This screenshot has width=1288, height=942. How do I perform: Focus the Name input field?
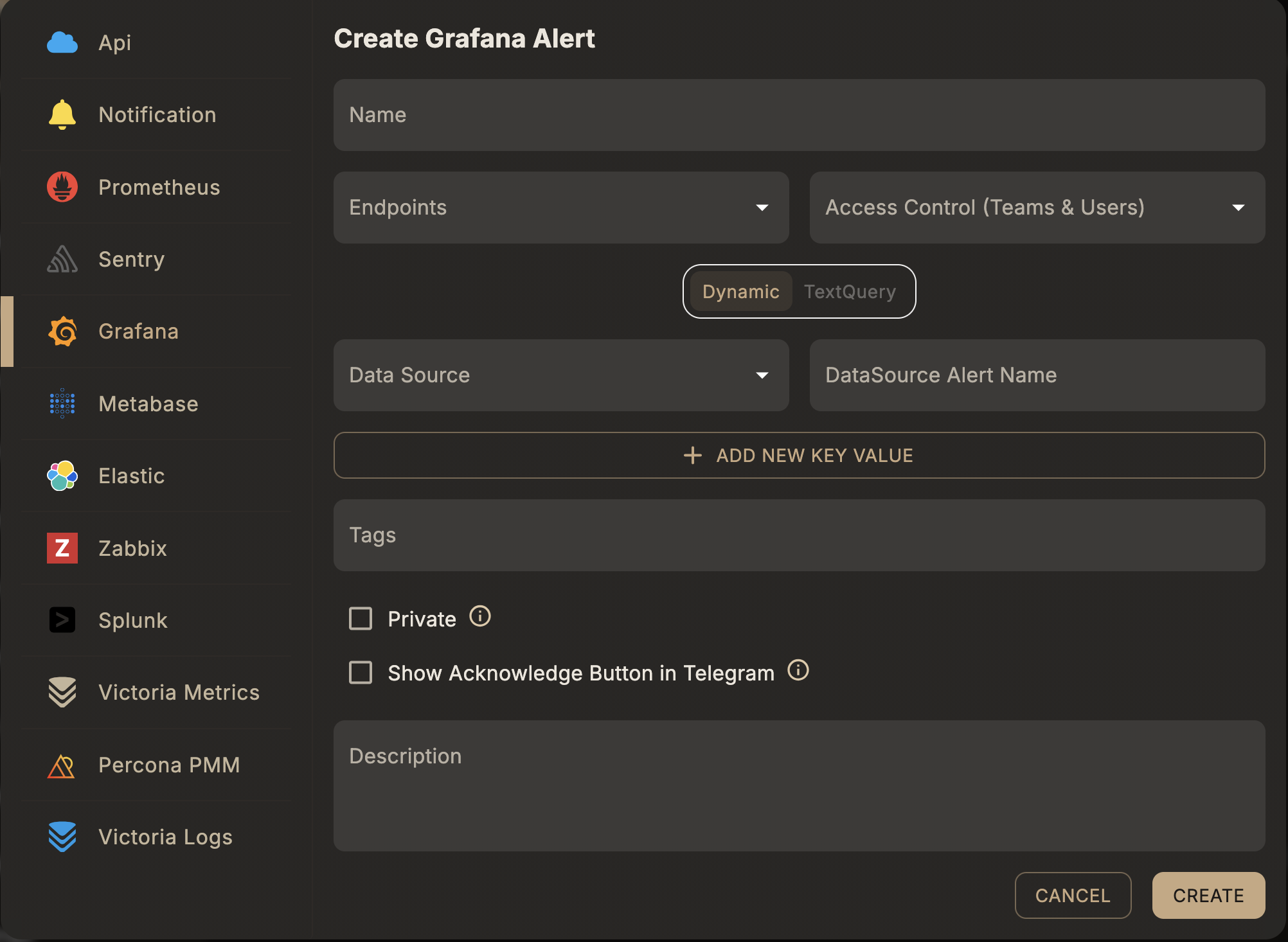coord(800,115)
